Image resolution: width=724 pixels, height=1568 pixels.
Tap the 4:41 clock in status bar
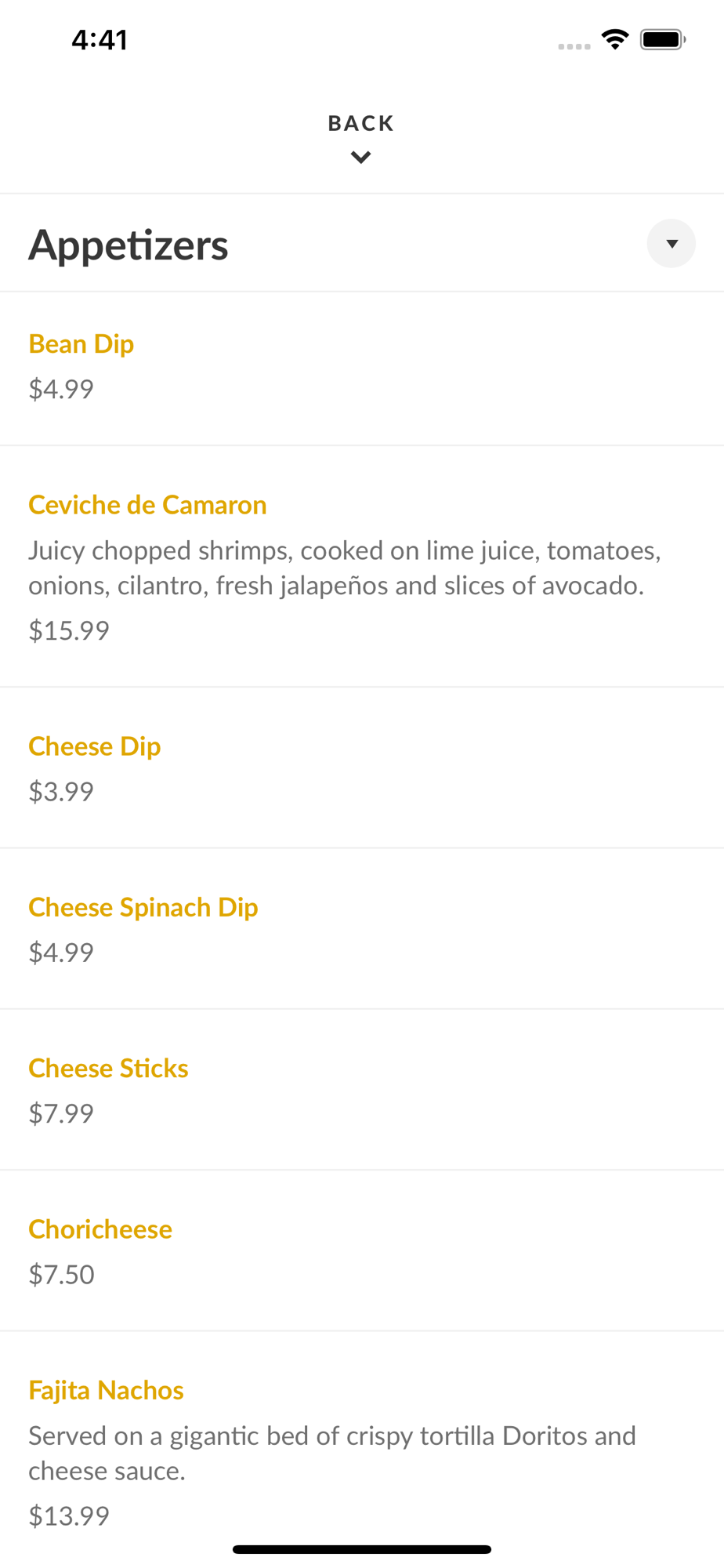[x=100, y=39]
